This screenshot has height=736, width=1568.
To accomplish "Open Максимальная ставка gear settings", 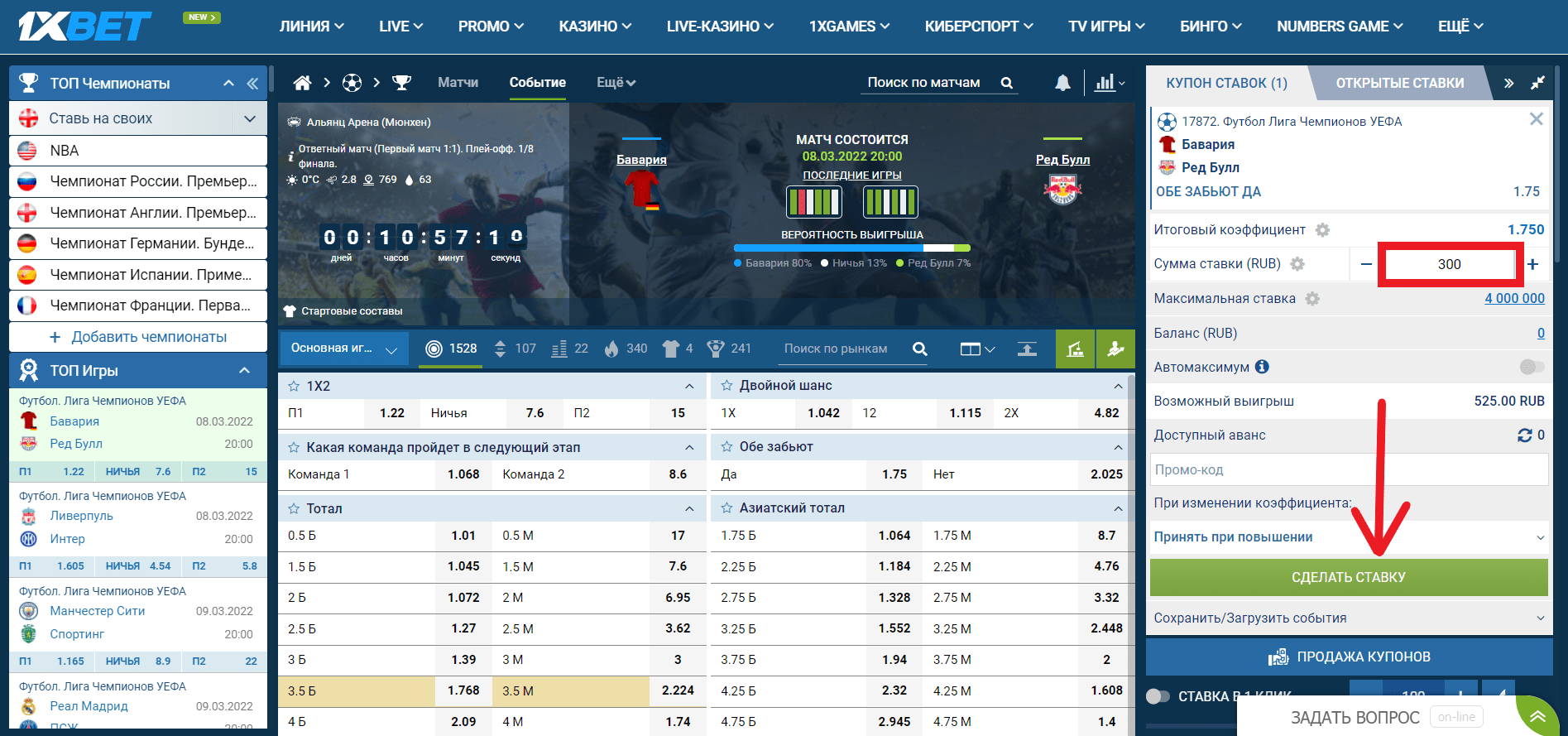I will [1312, 299].
